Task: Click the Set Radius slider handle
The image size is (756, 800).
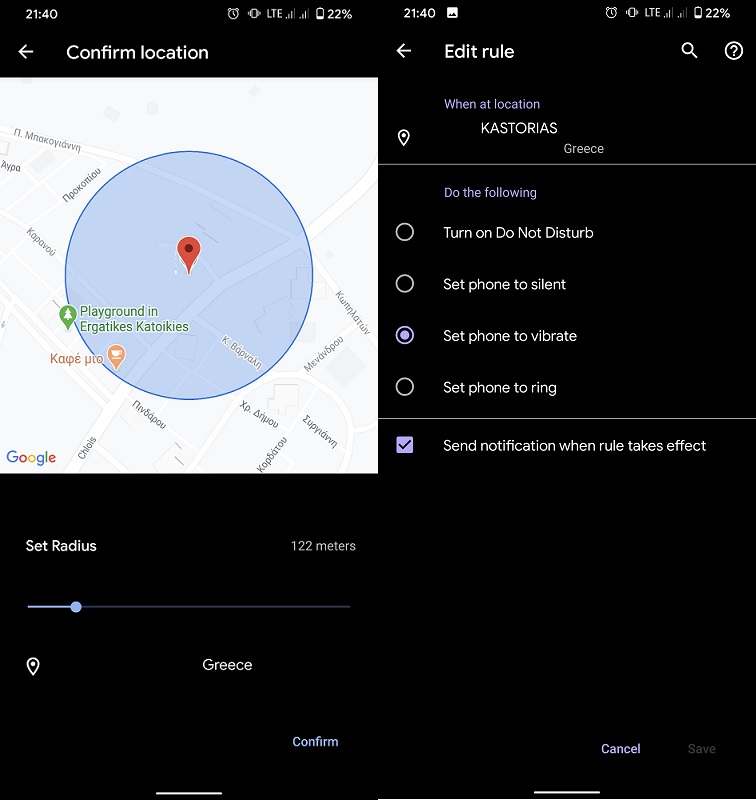Action: [76, 607]
